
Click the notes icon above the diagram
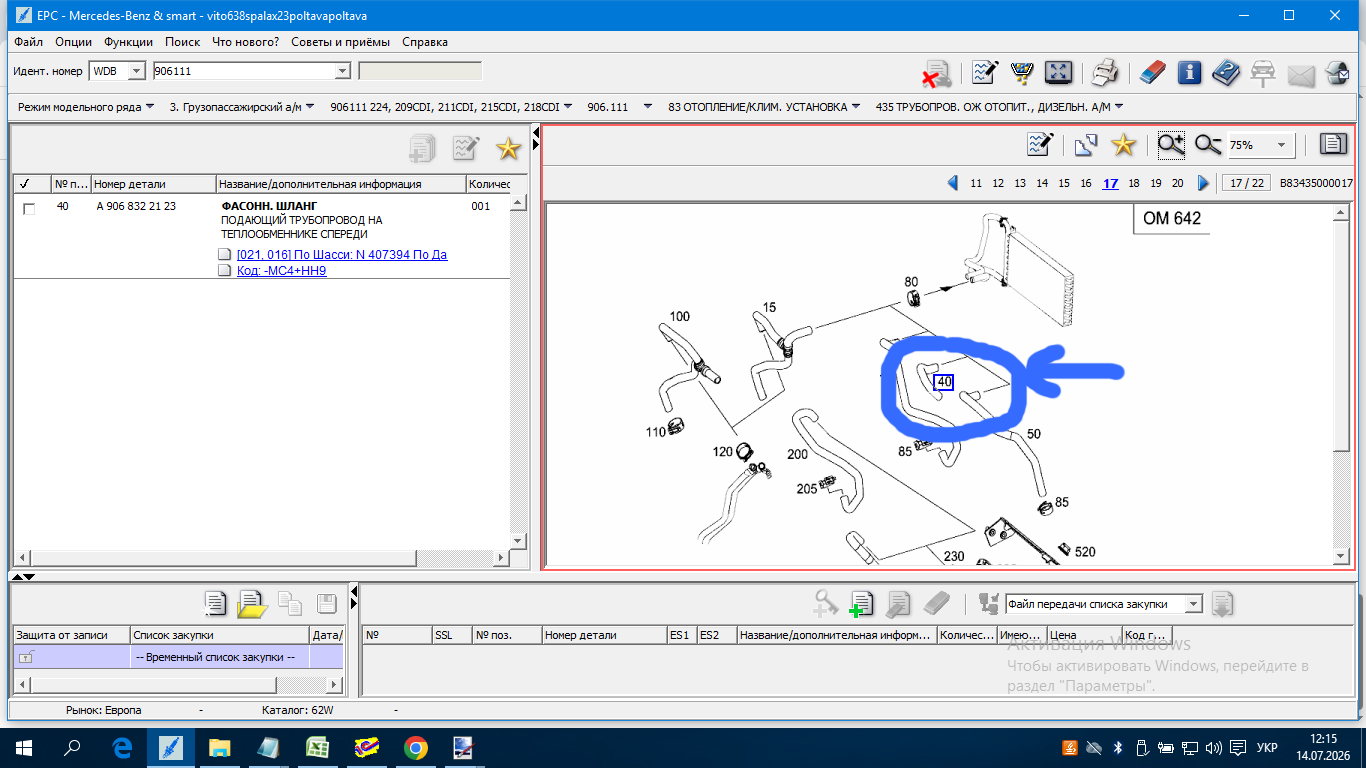1040,145
